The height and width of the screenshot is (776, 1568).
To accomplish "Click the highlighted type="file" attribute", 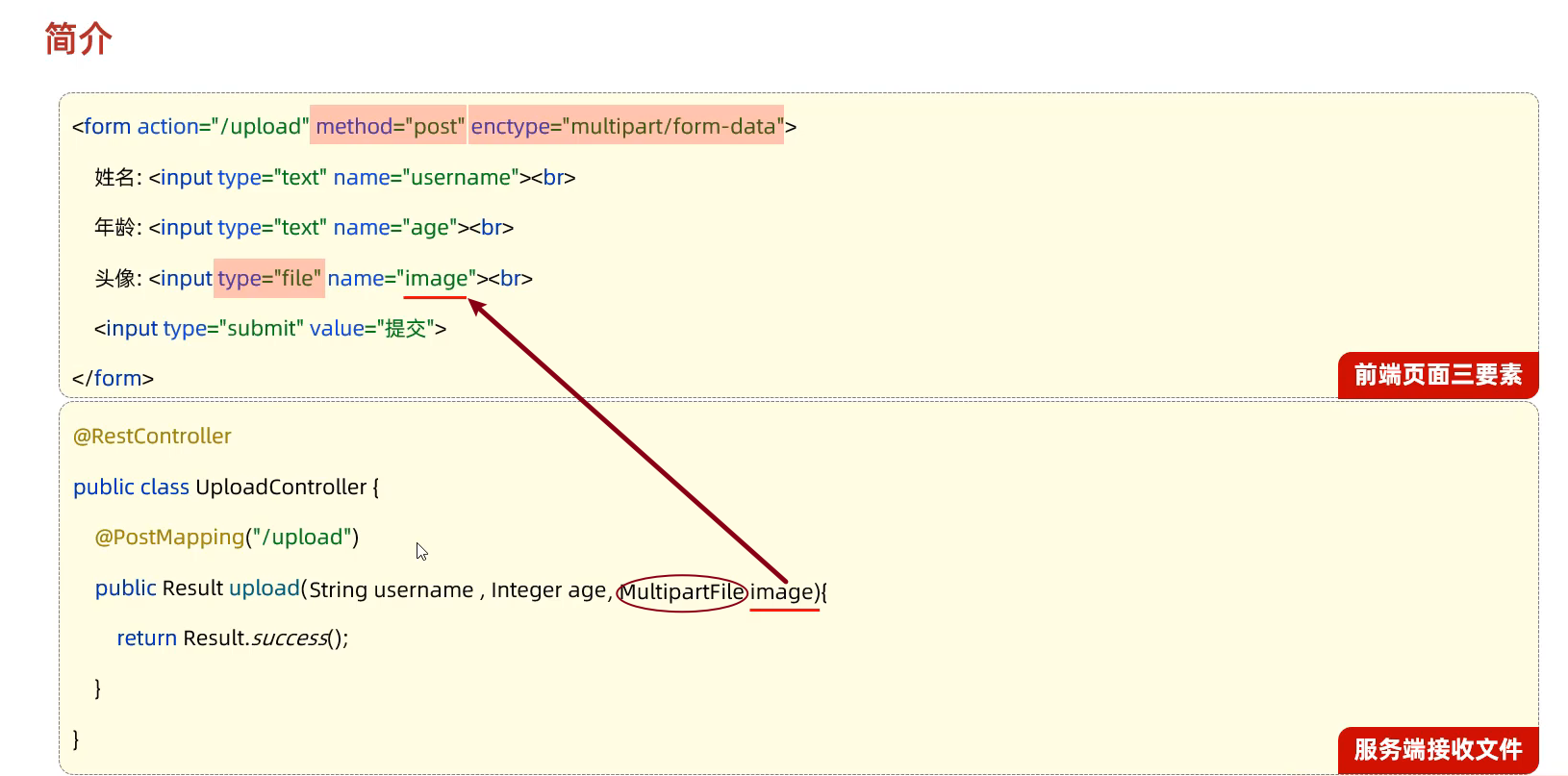I will pos(269,278).
